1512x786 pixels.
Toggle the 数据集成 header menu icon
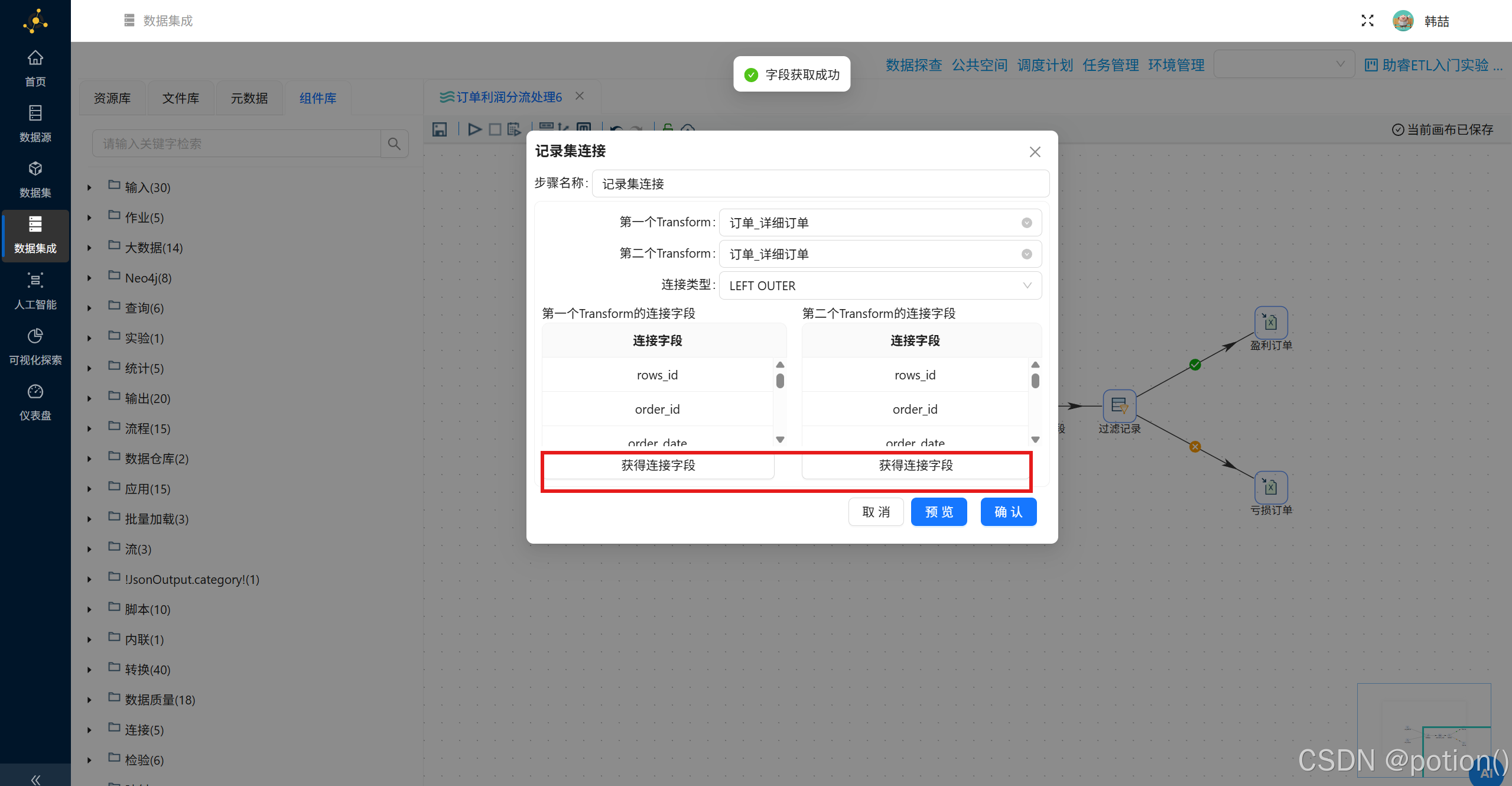[x=129, y=21]
